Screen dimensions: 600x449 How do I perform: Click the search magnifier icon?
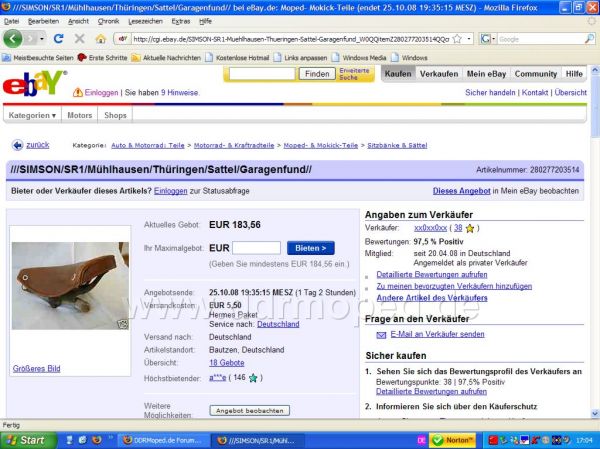(589, 39)
